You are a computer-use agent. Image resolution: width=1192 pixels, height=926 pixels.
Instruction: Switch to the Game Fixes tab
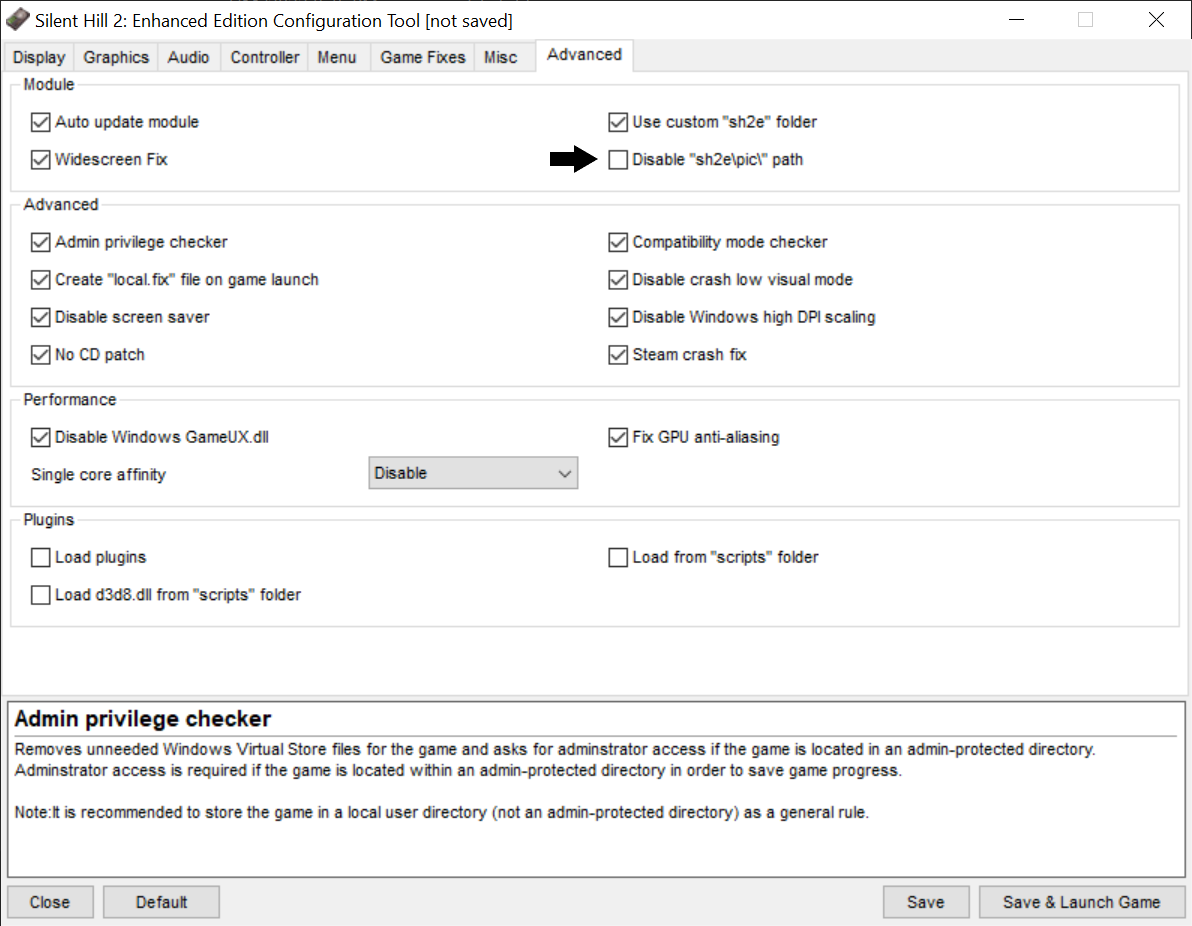point(423,57)
